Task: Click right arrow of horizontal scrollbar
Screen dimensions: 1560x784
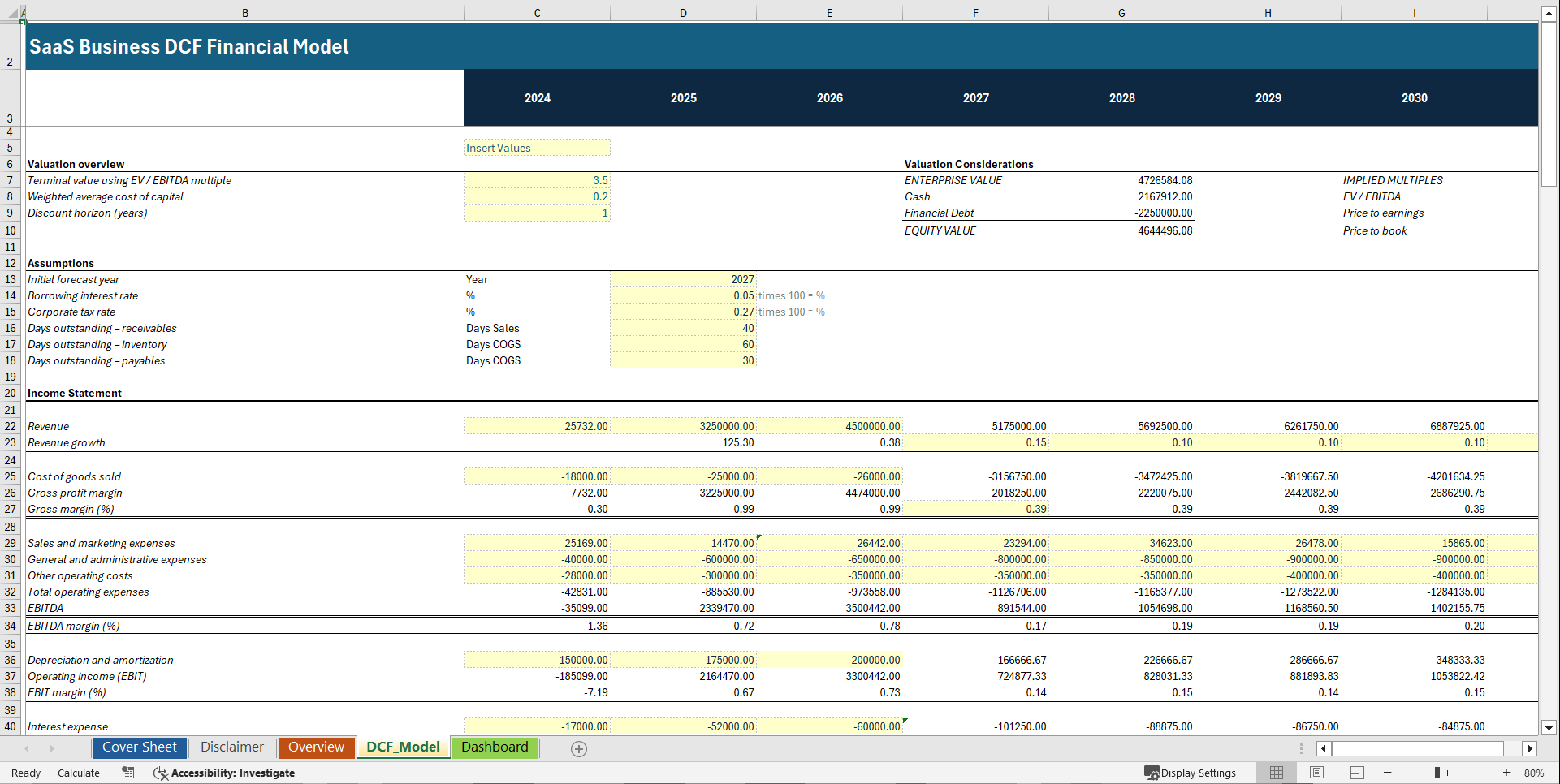Action: pyautogui.click(x=1530, y=748)
